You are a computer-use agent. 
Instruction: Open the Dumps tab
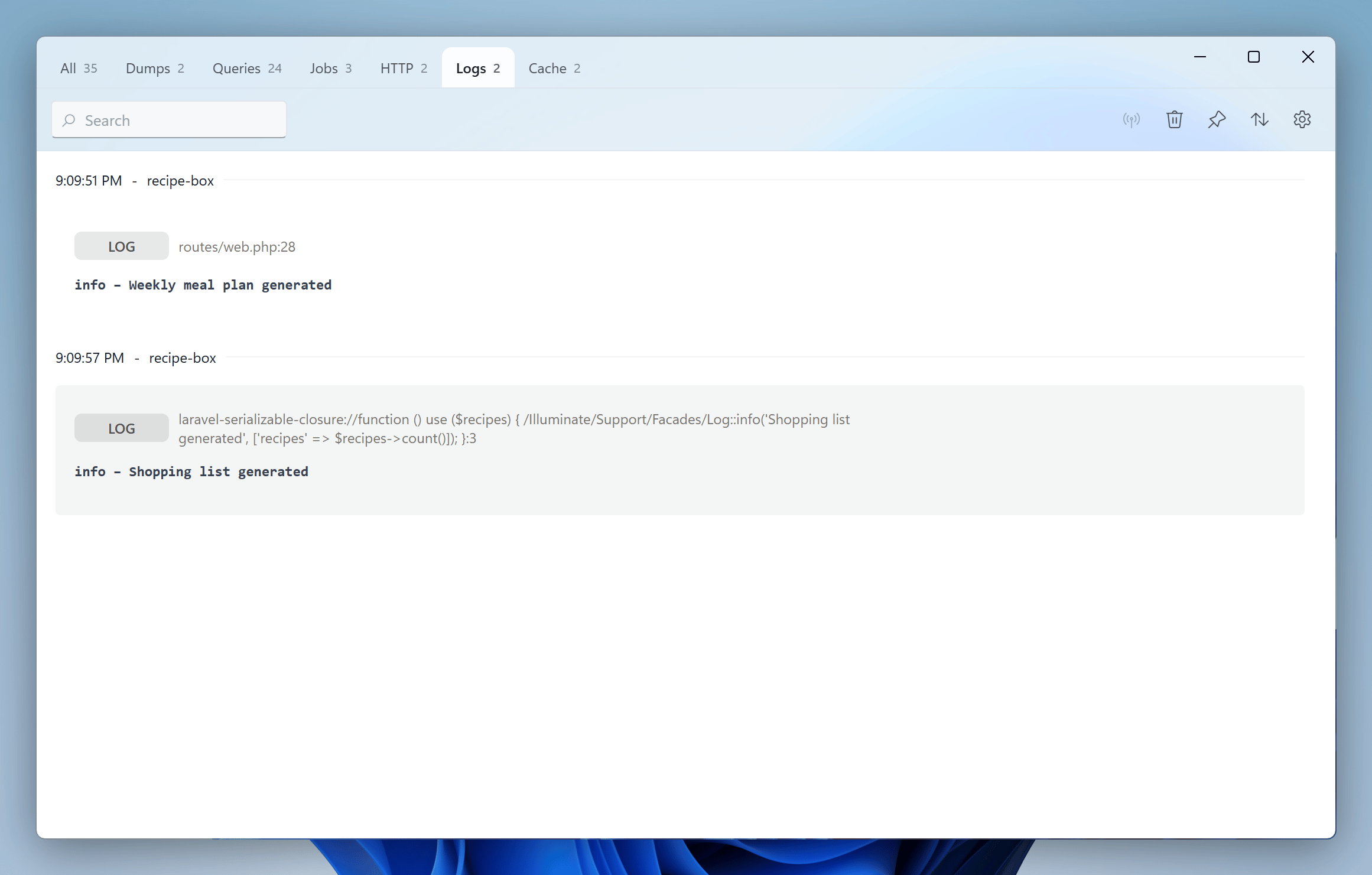click(155, 69)
